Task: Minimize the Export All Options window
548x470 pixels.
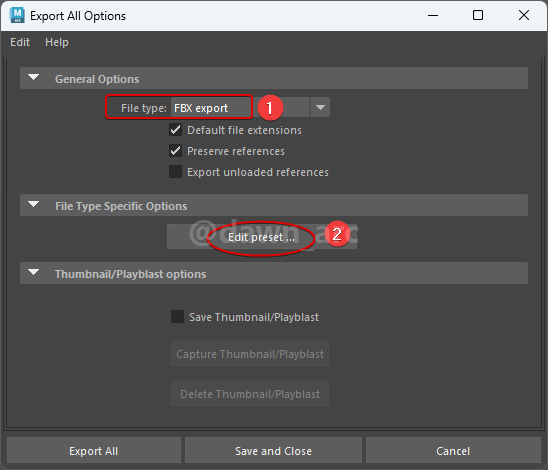Action: point(433,15)
